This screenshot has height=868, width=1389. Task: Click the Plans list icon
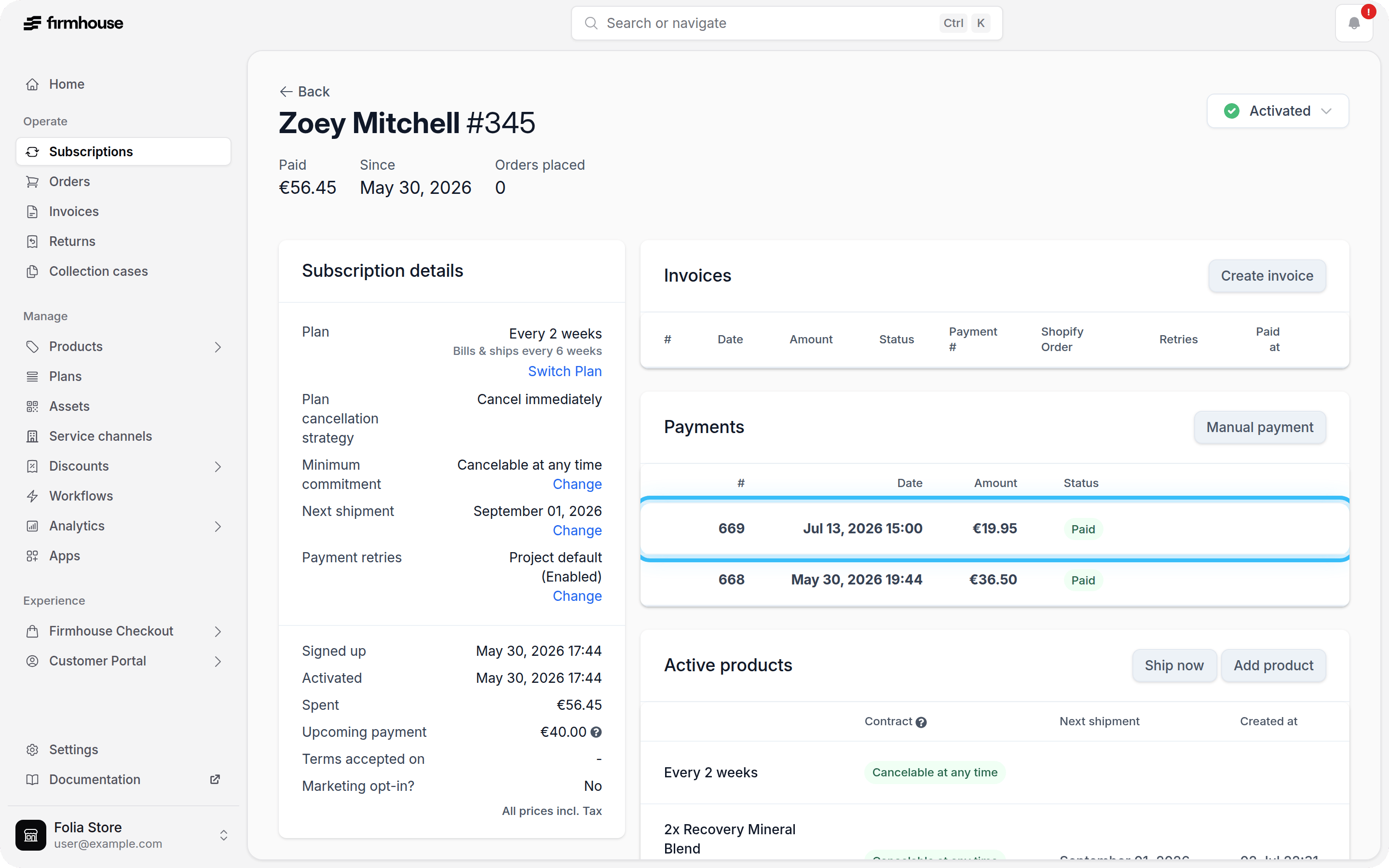[32, 377]
